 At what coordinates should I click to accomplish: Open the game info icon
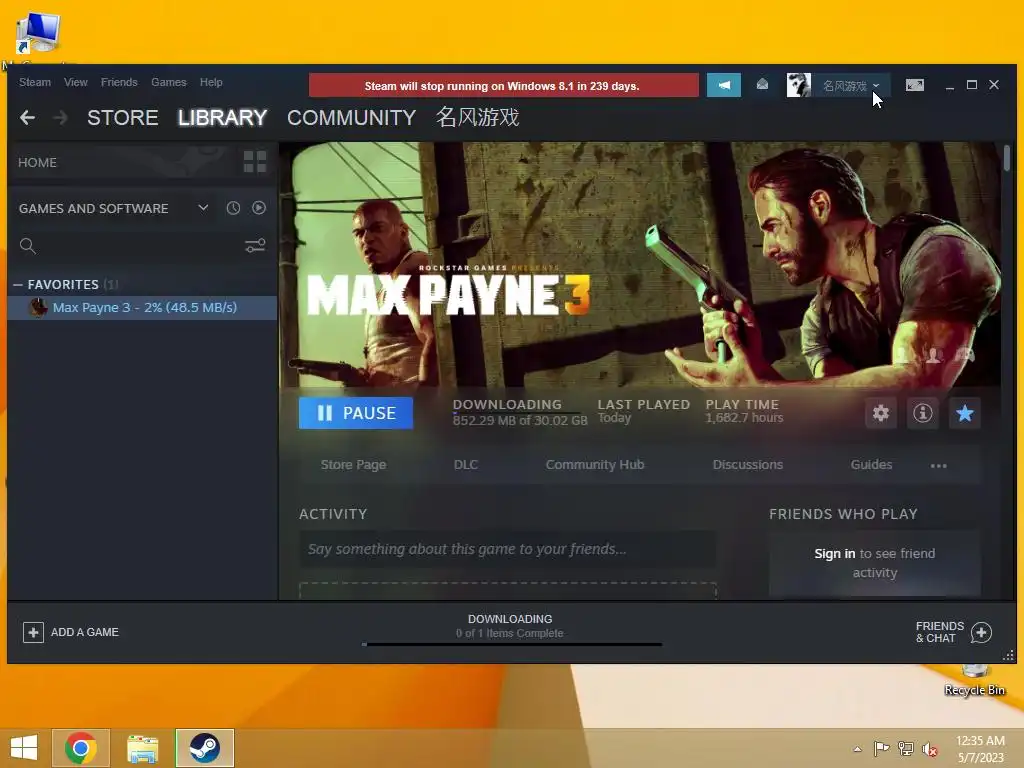923,413
